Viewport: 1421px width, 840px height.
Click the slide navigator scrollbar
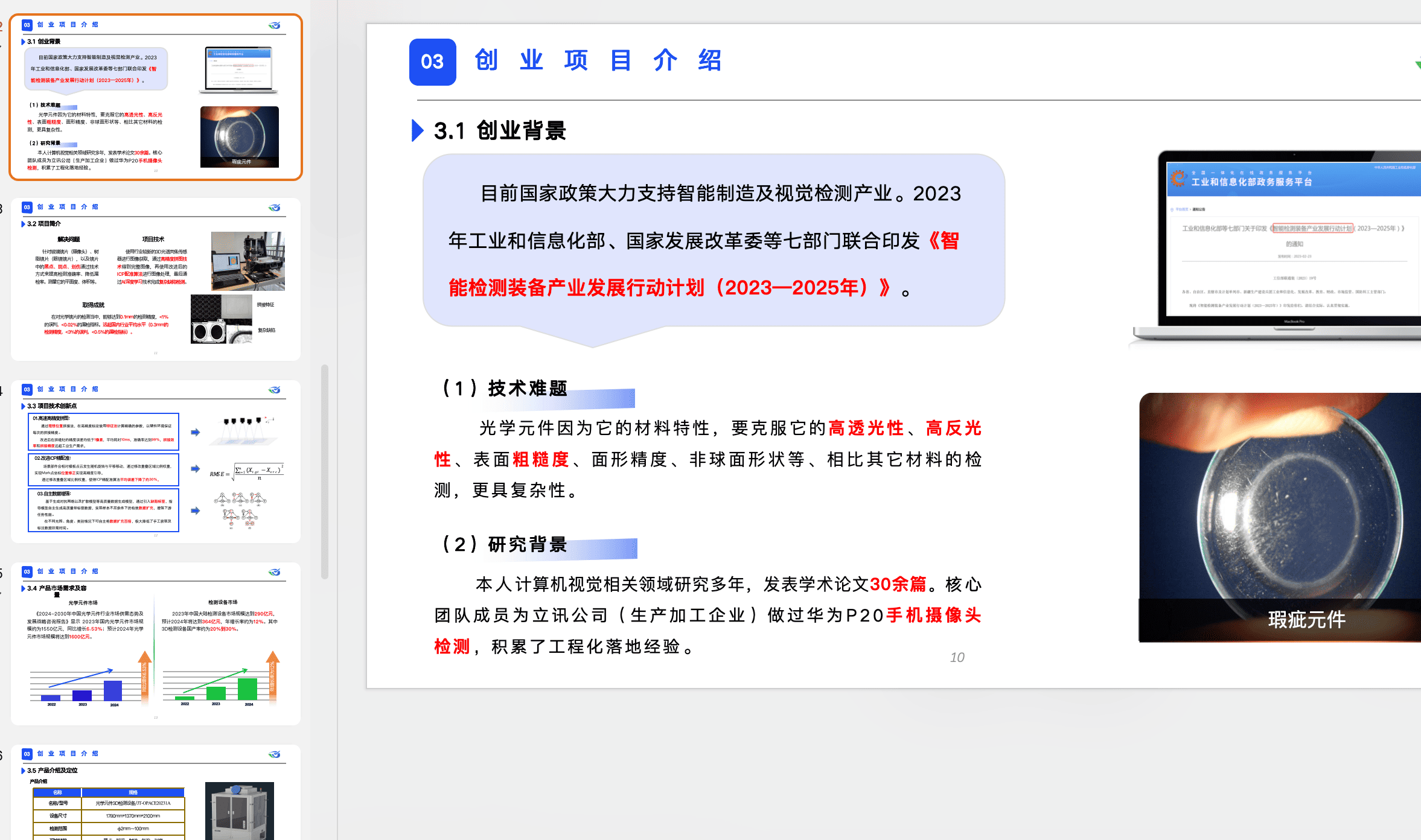pyautogui.click(x=325, y=471)
